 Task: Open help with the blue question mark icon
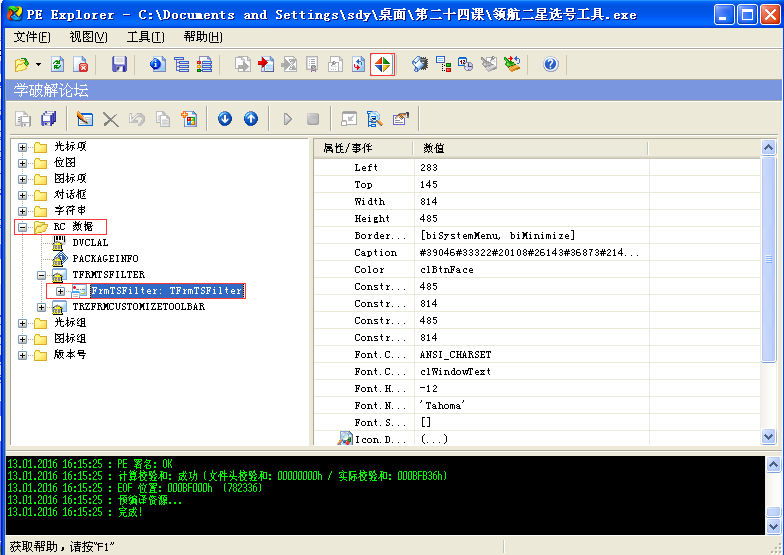point(550,64)
